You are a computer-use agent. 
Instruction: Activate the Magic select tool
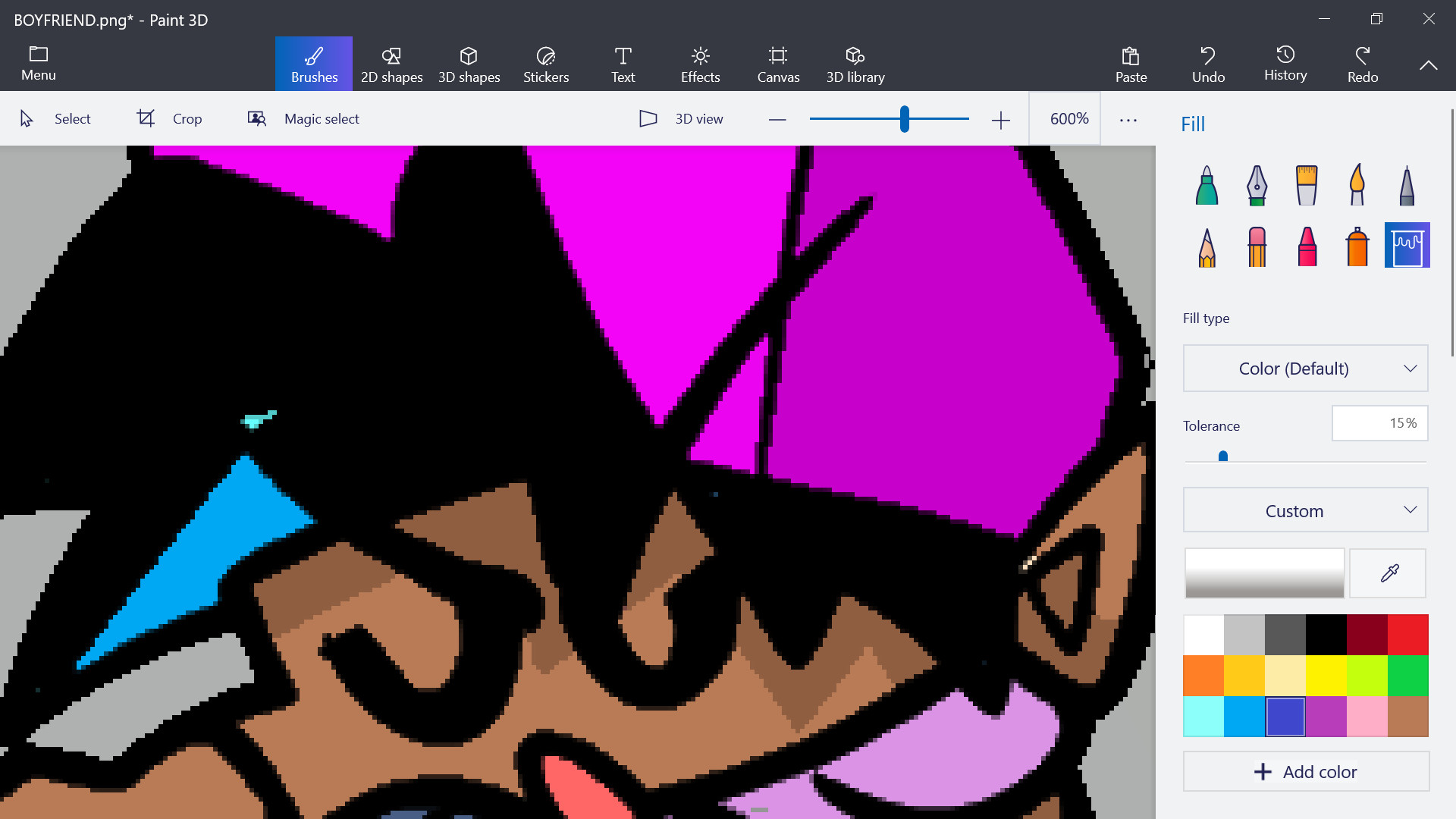pos(303,119)
